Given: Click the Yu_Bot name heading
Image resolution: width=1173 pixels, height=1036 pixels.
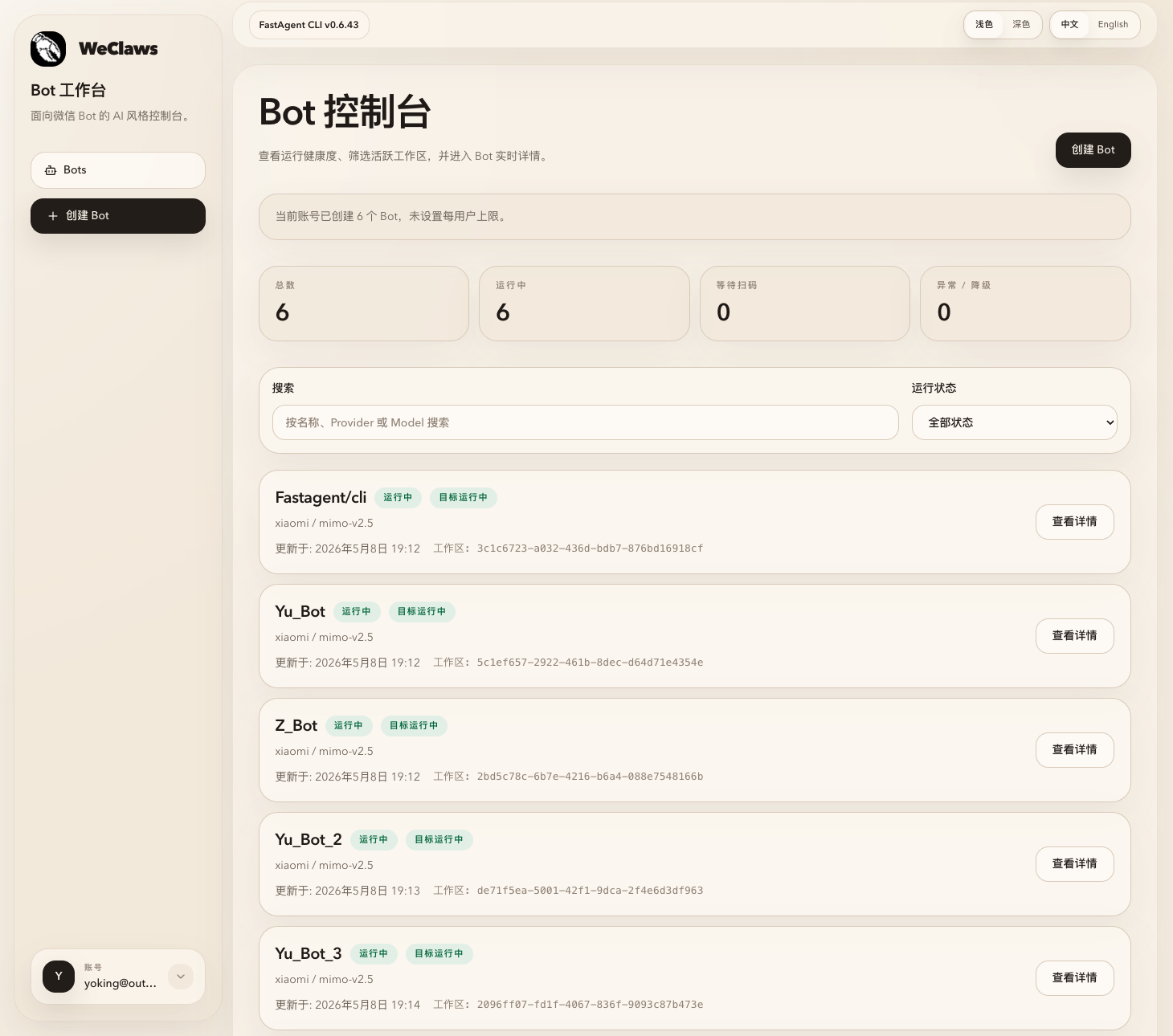Looking at the screenshot, I should click(300, 612).
